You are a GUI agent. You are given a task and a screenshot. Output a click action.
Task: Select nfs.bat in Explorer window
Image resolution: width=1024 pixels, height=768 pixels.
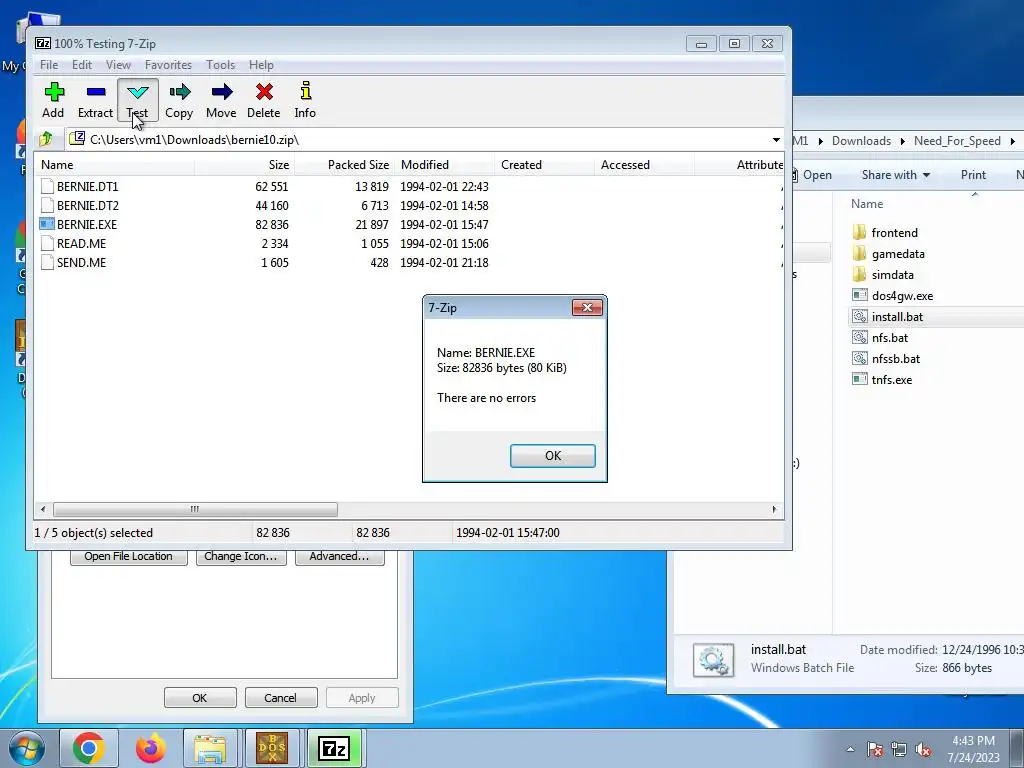point(880,338)
